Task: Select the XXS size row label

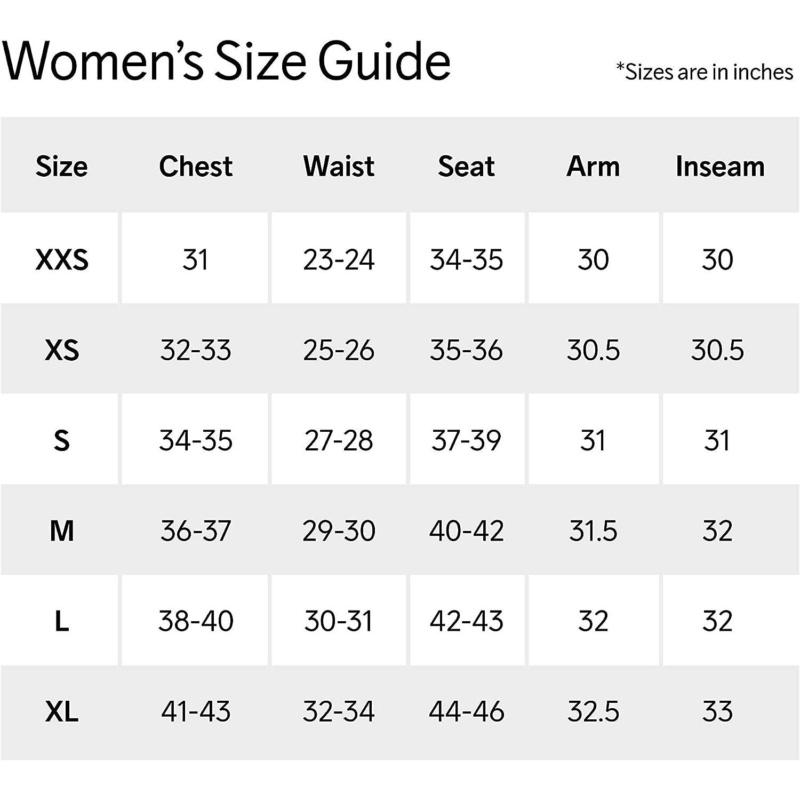Action: 61,260
